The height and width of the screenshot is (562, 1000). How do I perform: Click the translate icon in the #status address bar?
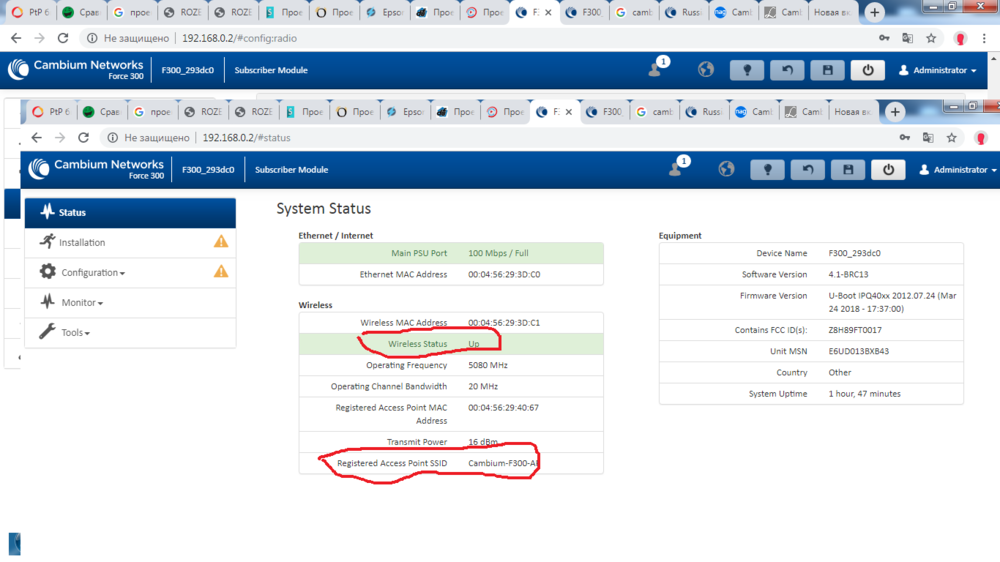pos(928,138)
